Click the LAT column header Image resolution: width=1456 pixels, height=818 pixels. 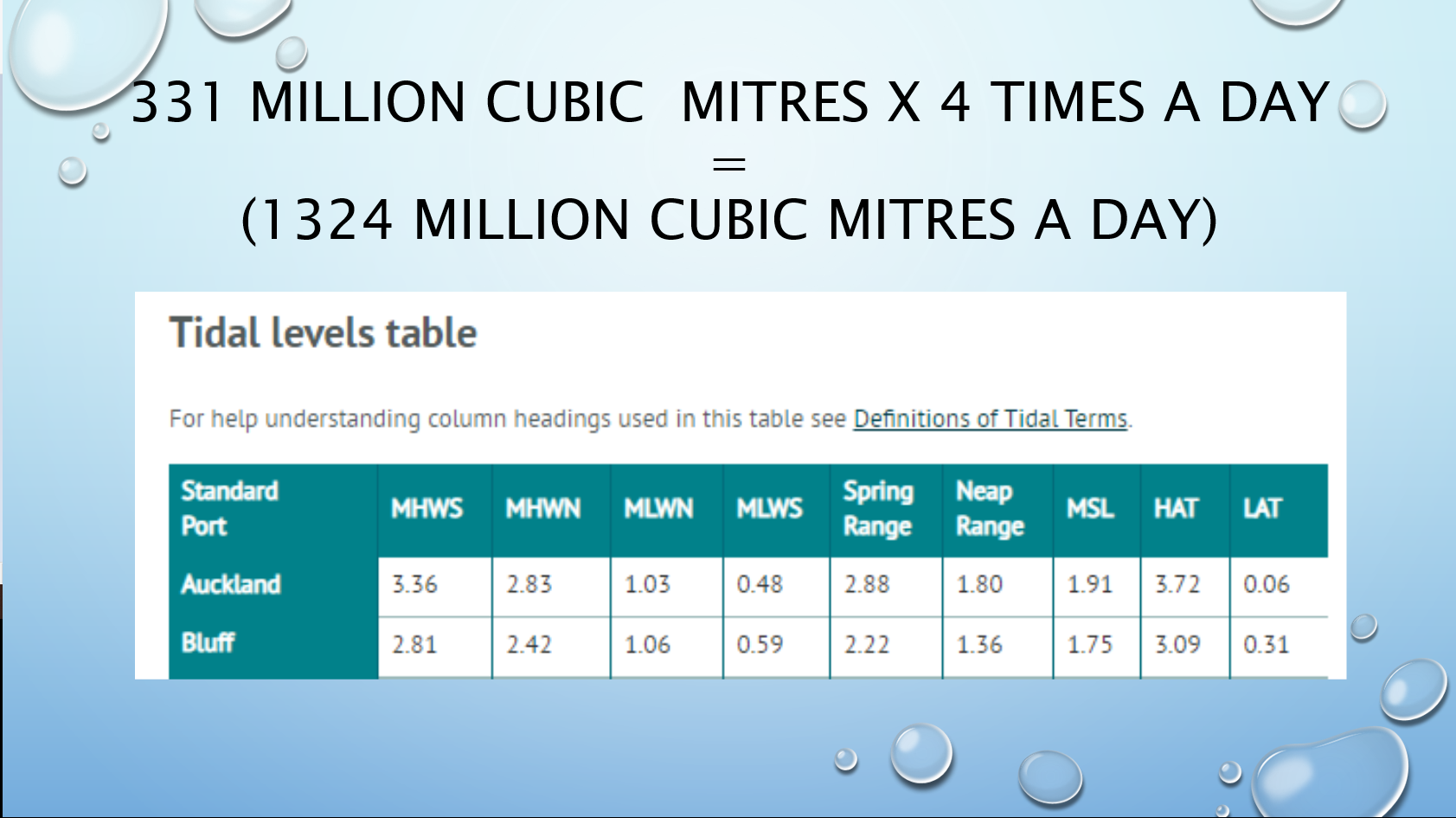(1262, 509)
